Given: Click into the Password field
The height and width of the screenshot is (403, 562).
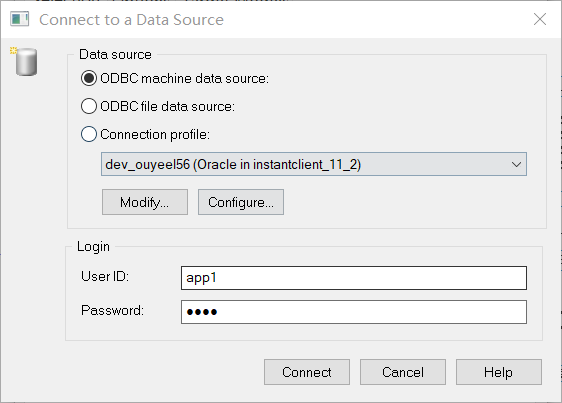Looking at the screenshot, I should pos(354,312).
